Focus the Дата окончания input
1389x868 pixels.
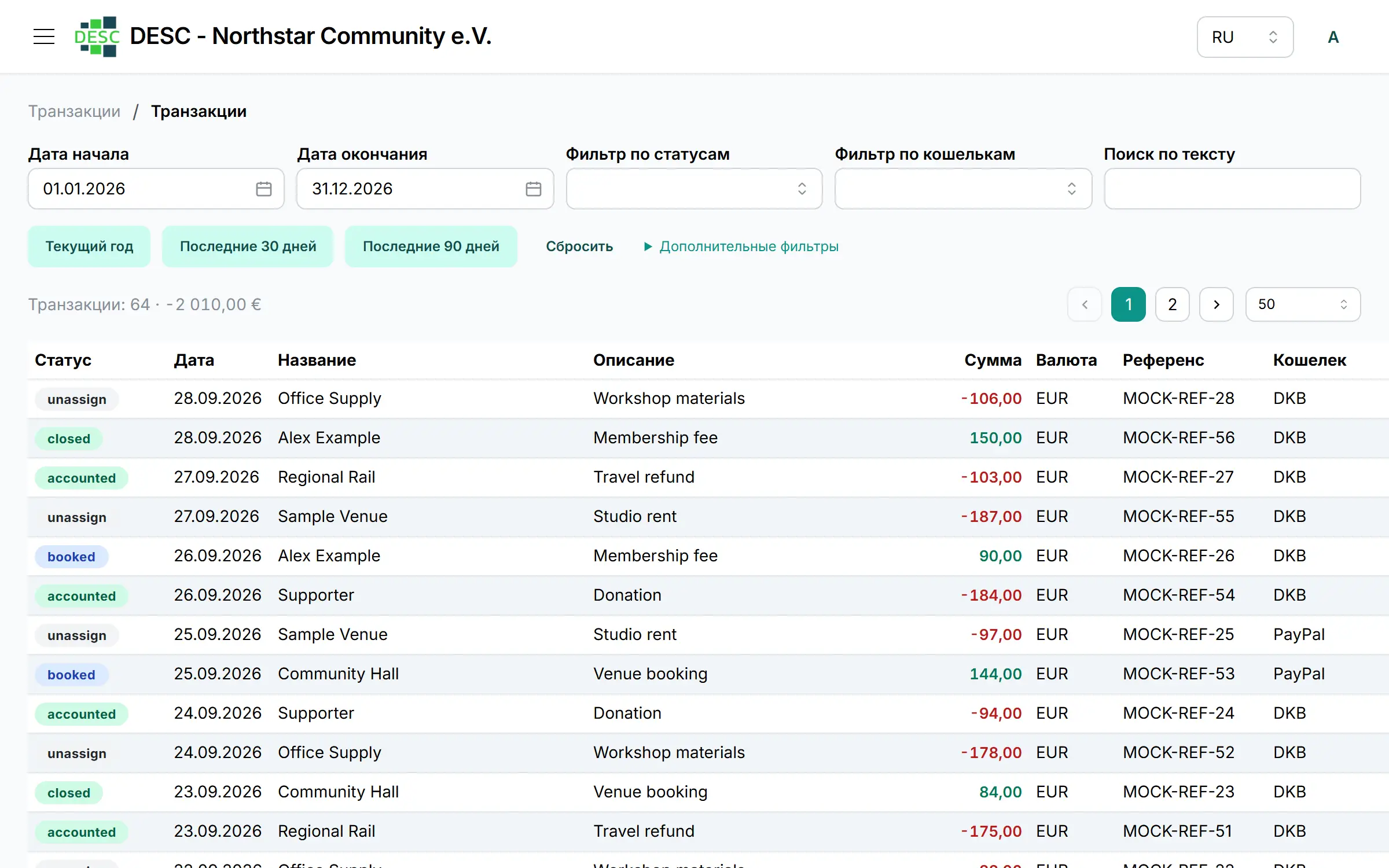point(425,189)
